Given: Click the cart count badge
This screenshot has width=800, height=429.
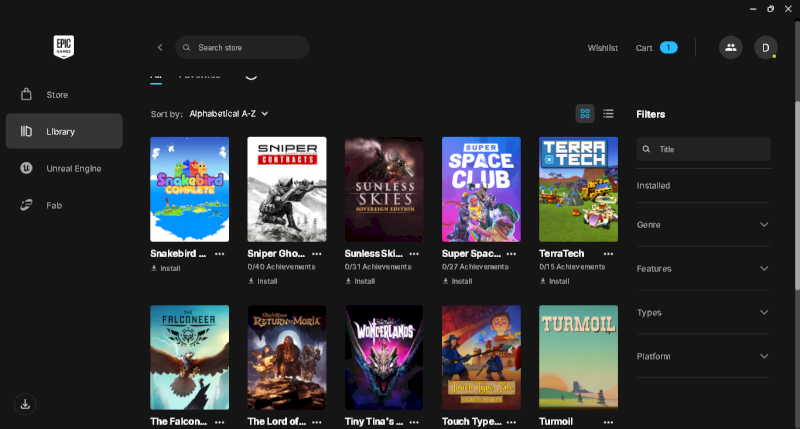Looking at the screenshot, I should click(x=668, y=47).
